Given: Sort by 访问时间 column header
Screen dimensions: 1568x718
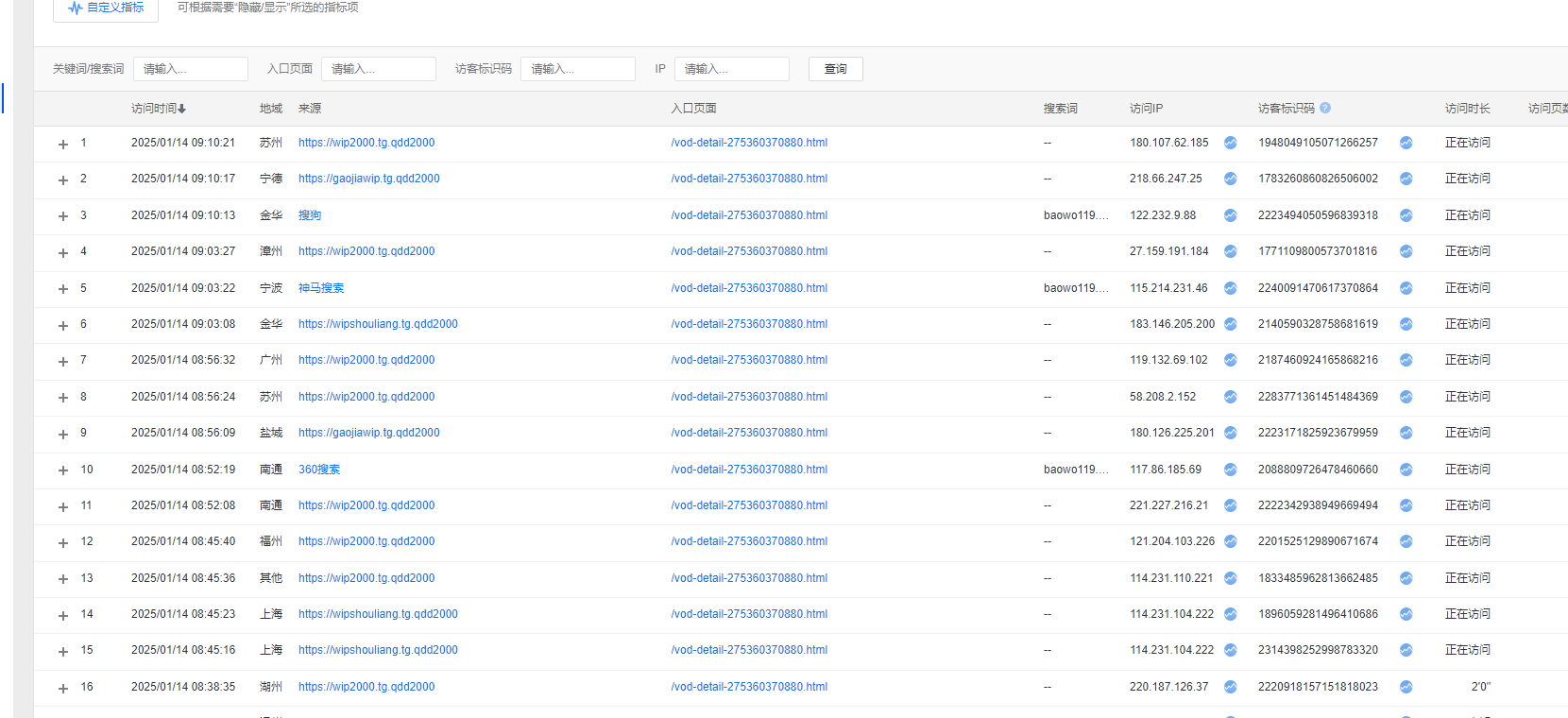Looking at the screenshot, I should pos(159,109).
